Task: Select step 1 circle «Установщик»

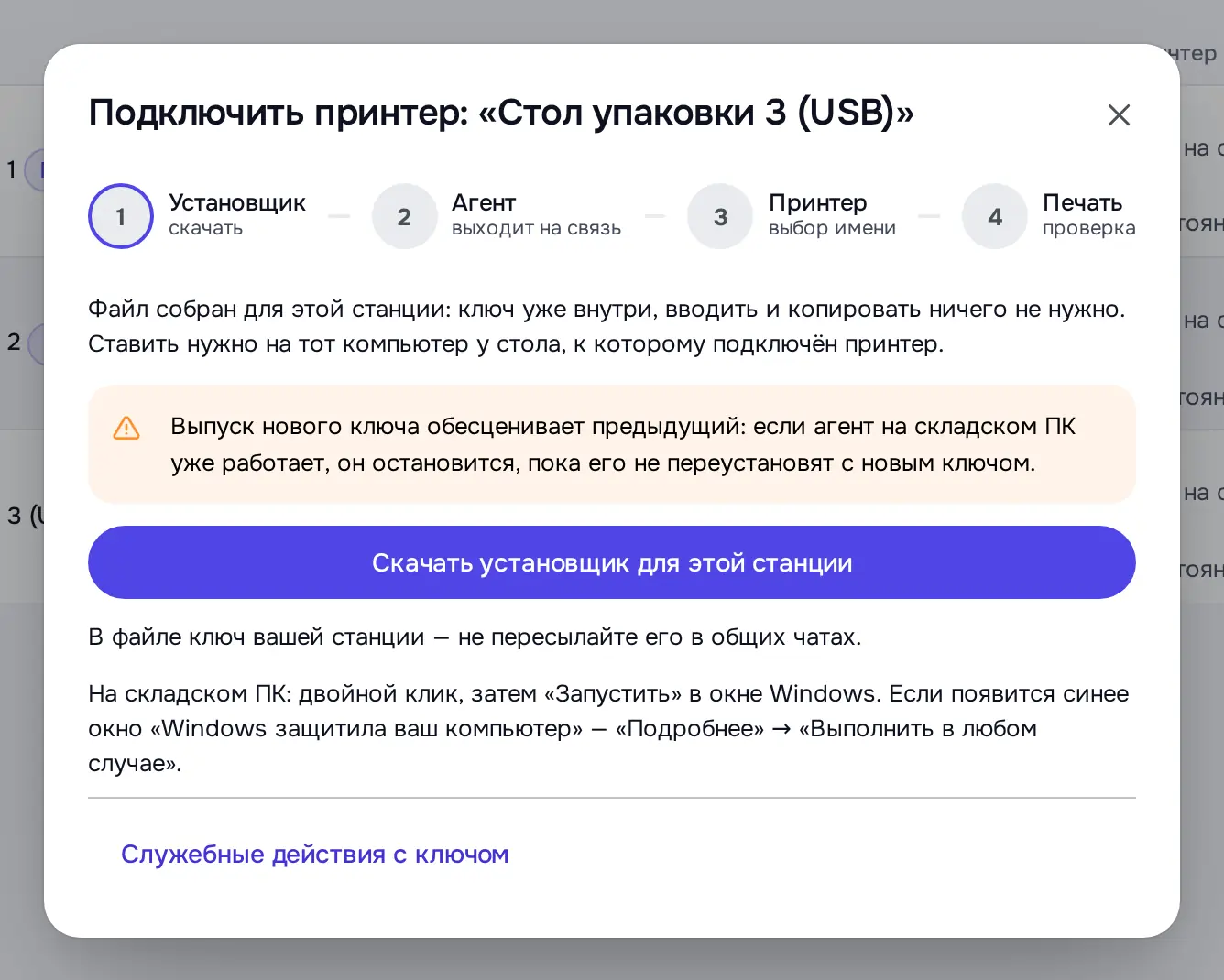Action: [121, 216]
